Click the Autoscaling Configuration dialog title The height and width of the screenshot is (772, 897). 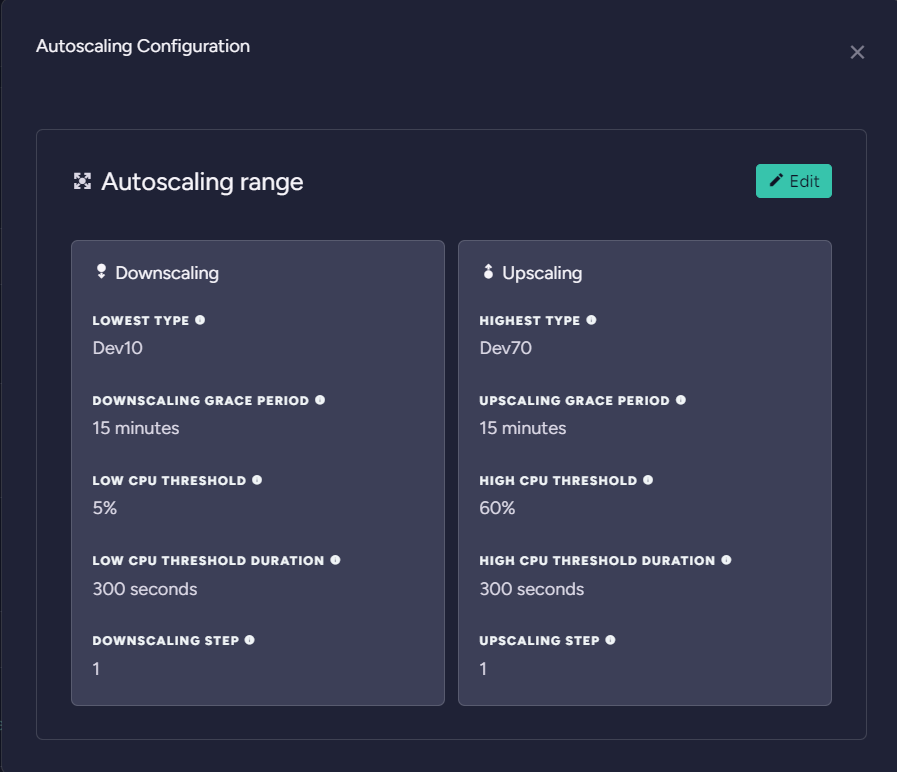tap(143, 46)
